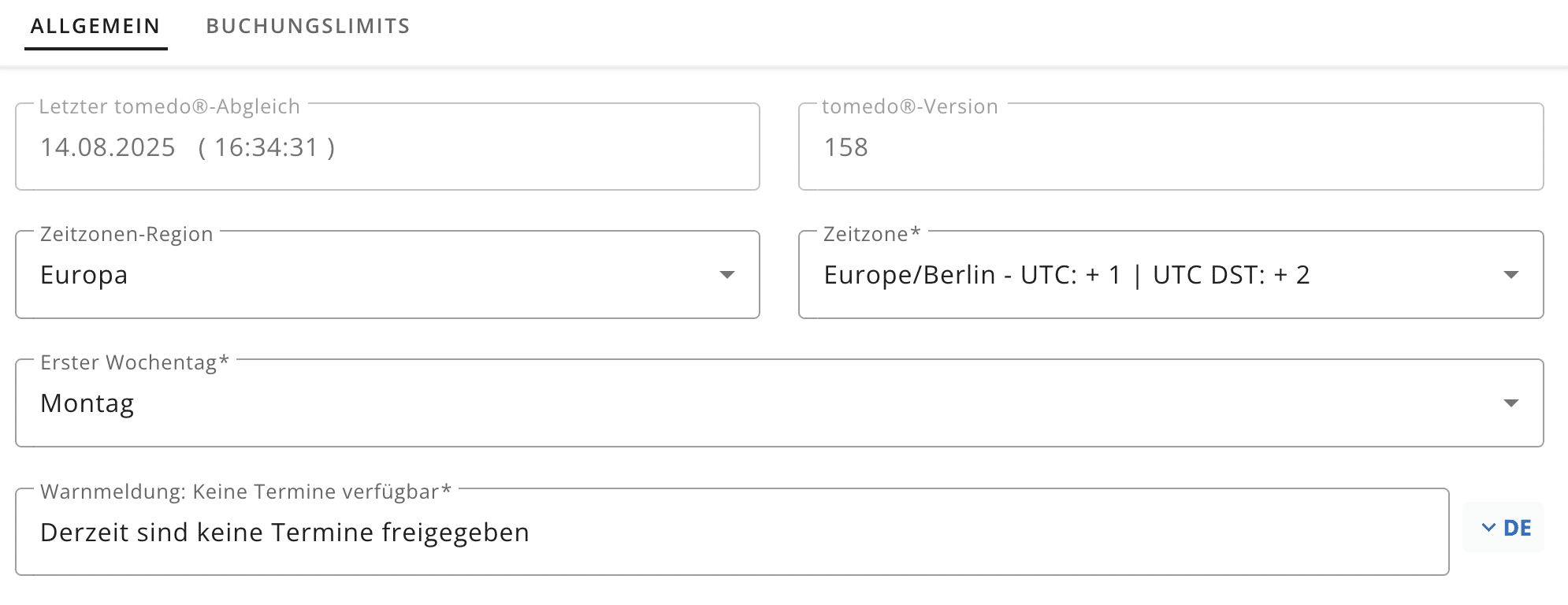The height and width of the screenshot is (605, 1568).
Task: Click the Zeitzone* field label
Action: [871, 234]
